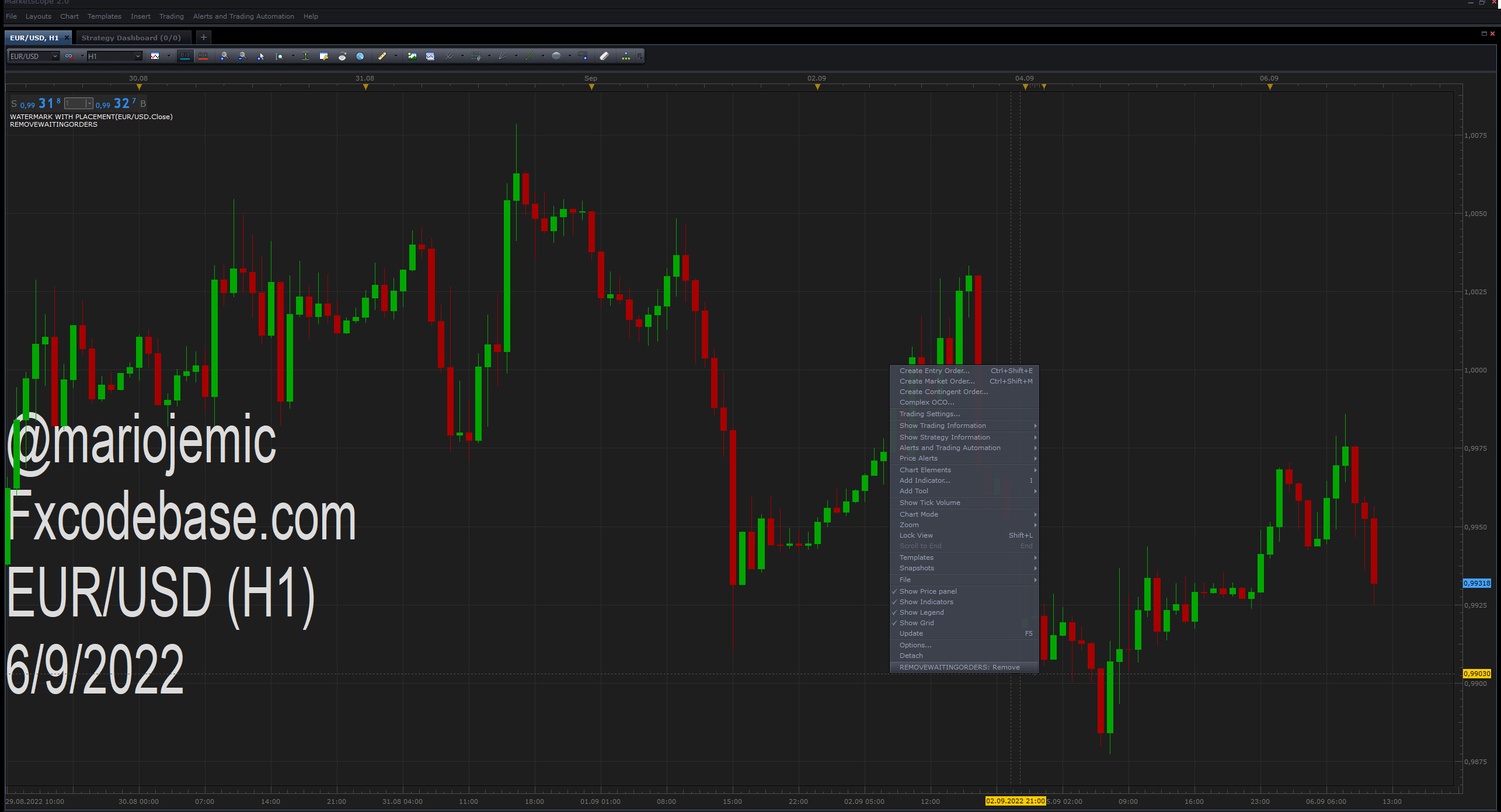
Task: Open the Layouts menu
Action: [x=39, y=16]
